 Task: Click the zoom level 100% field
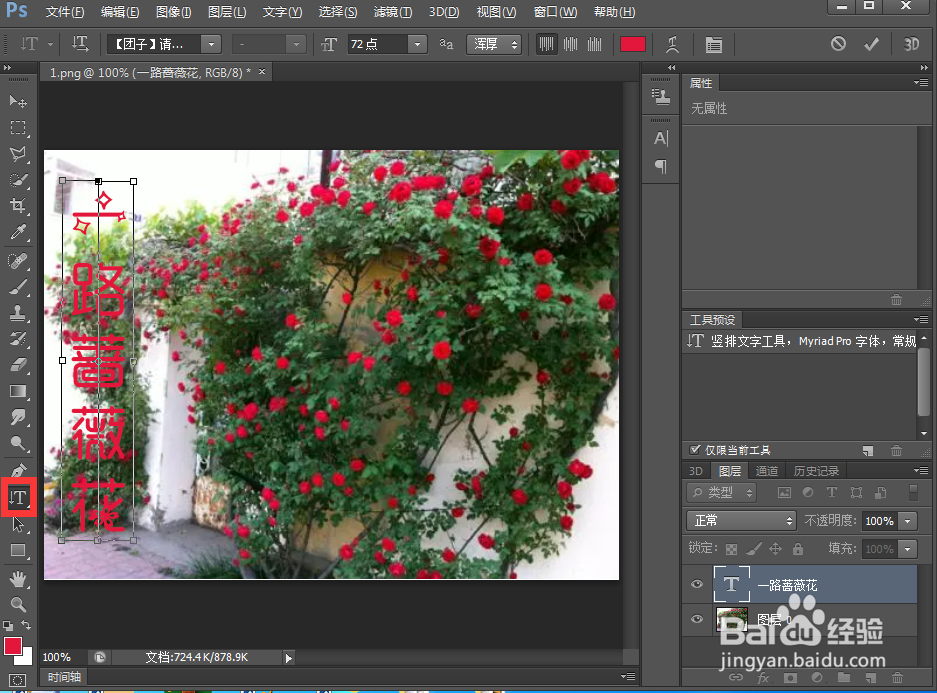coord(57,657)
